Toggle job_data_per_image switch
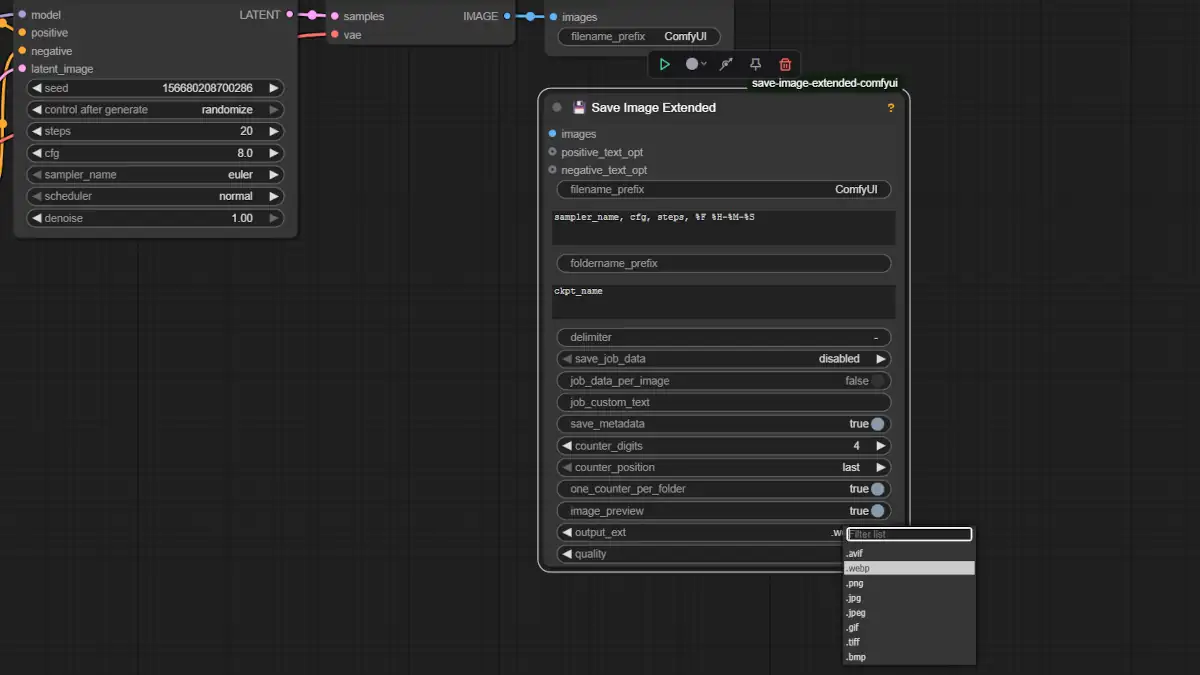1200x675 pixels. 878,381
